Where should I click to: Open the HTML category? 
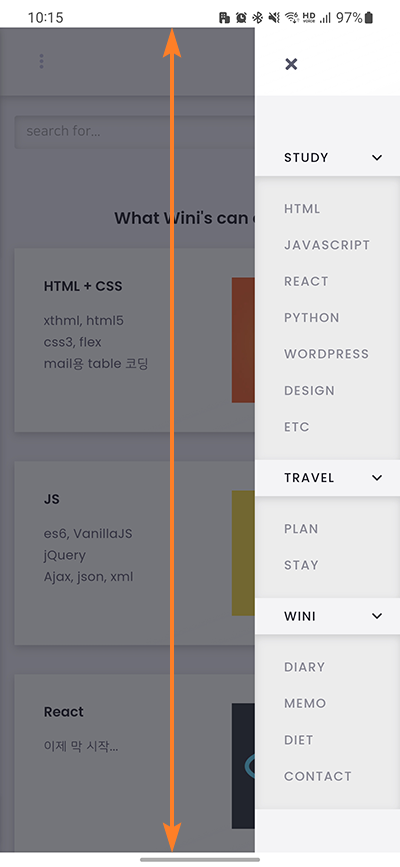tap(302, 209)
